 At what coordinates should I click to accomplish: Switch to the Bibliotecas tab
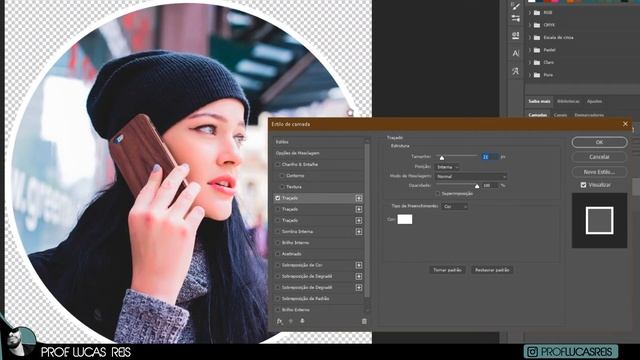(x=568, y=101)
